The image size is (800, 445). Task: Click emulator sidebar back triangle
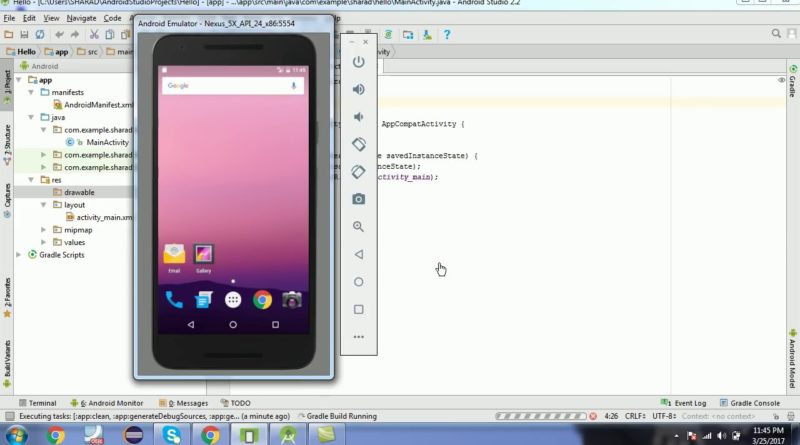(x=359, y=254)
